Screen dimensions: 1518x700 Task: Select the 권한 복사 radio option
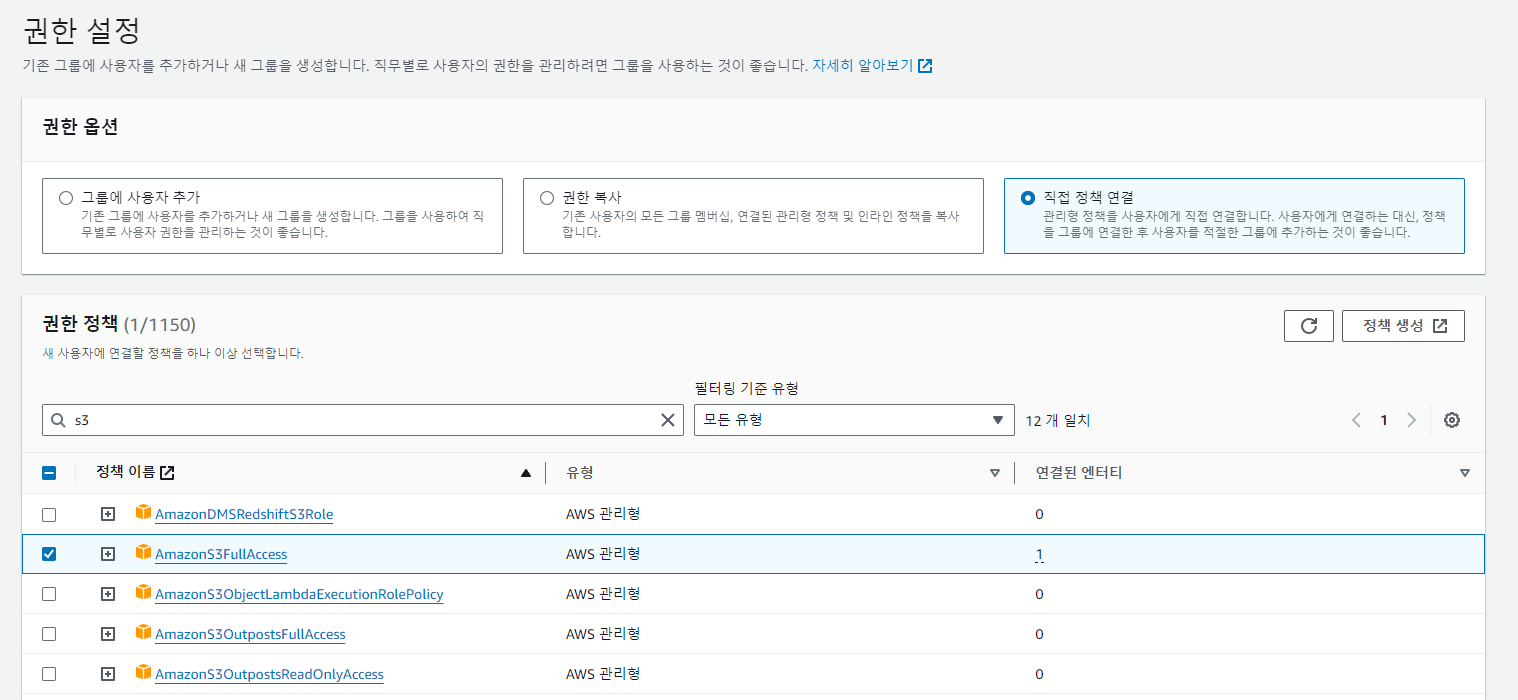[x=547, y=198]
